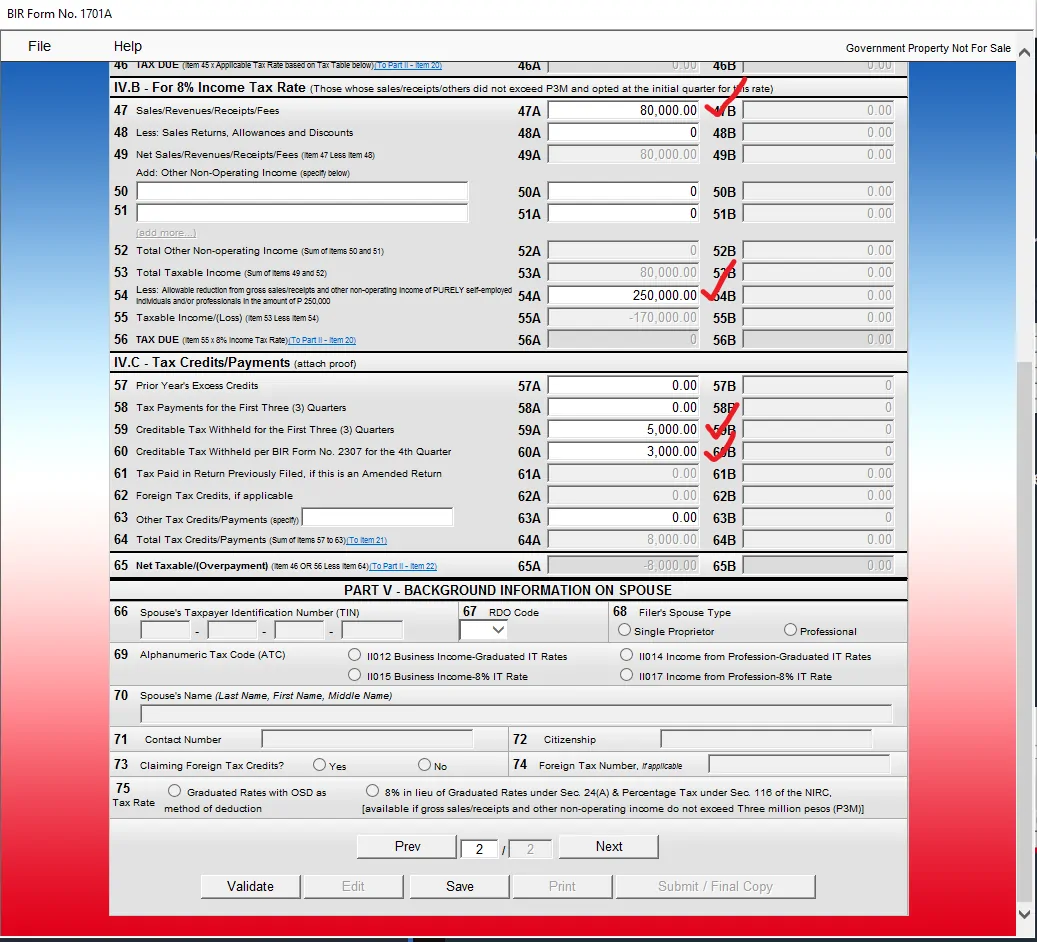Click the Prev page button
Screen dimensions: 1037x942
(x=407, y=847)
